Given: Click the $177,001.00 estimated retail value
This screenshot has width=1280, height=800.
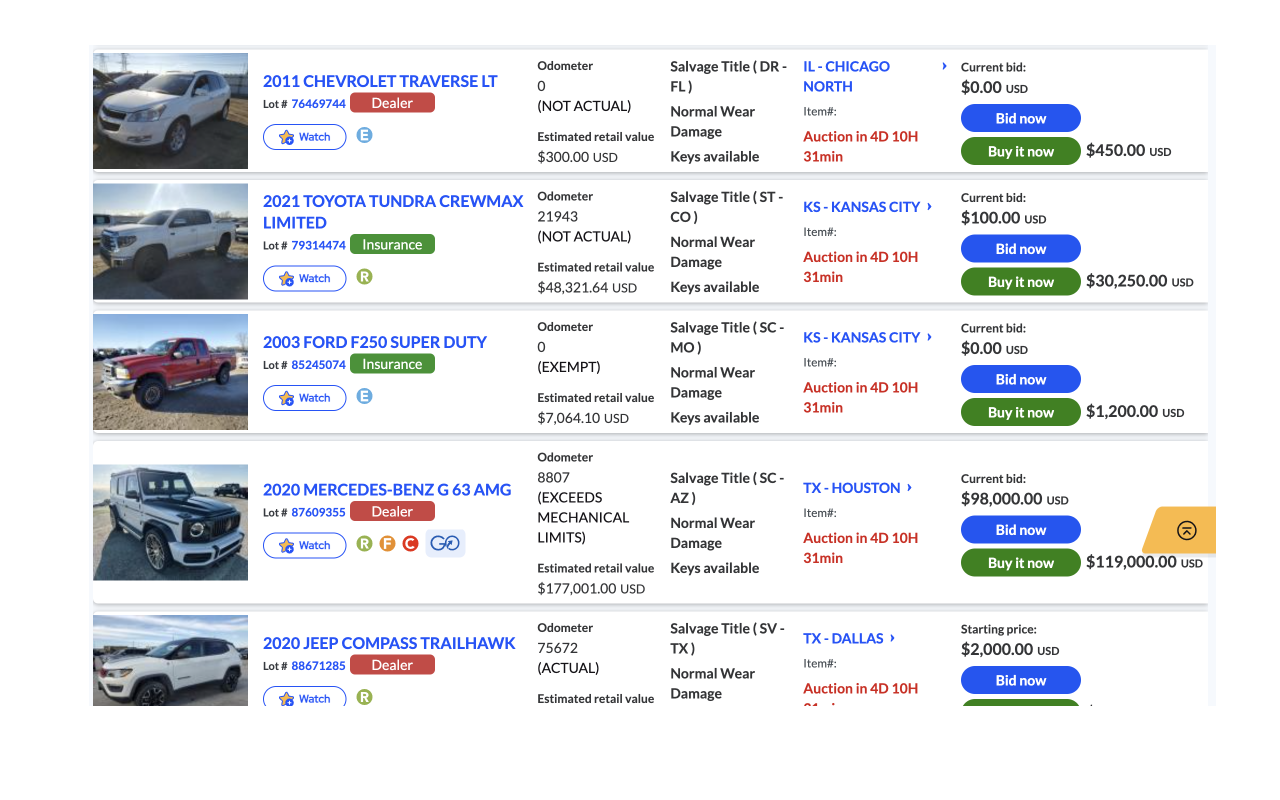Looking at the screenshot, I should coord(591,589).
